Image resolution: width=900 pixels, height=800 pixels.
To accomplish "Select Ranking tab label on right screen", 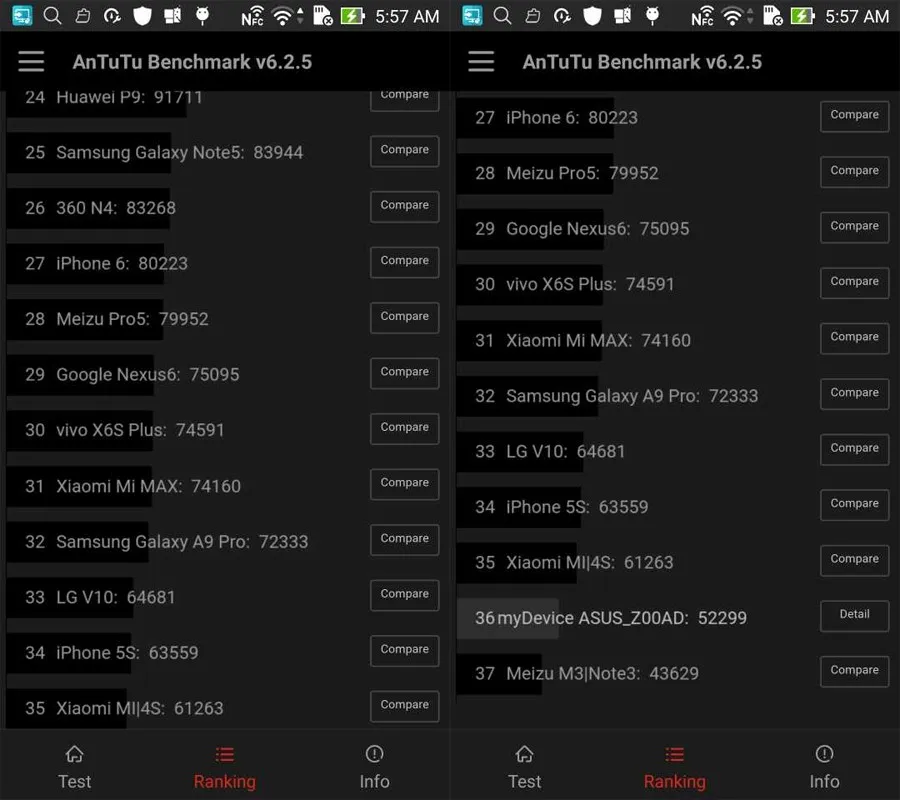I will (x=674, y=782).
